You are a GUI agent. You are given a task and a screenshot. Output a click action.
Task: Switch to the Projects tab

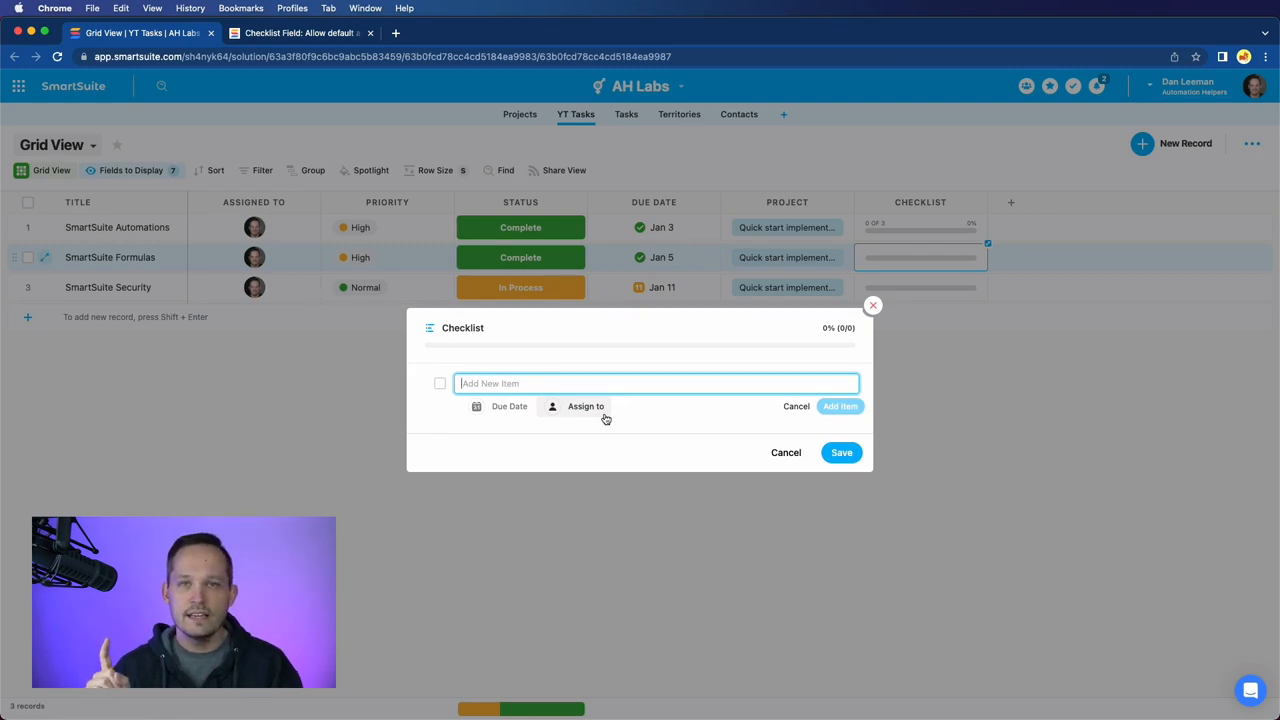[520, 114]
